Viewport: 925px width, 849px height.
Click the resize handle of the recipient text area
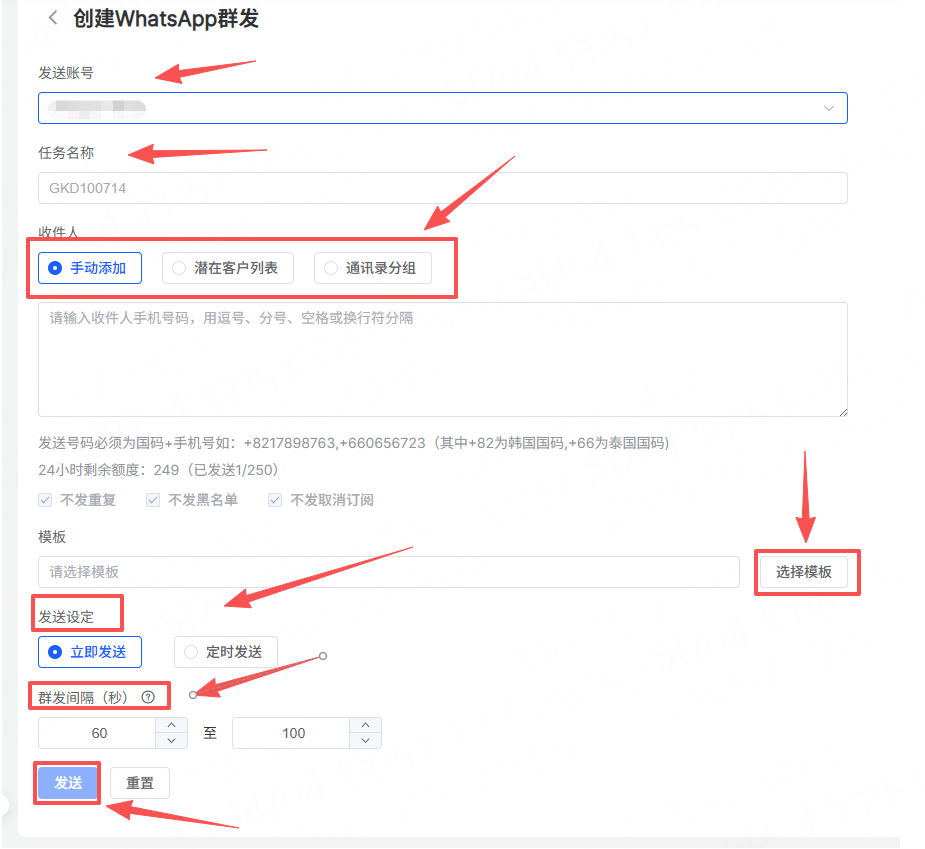click(x=843, y=412)
